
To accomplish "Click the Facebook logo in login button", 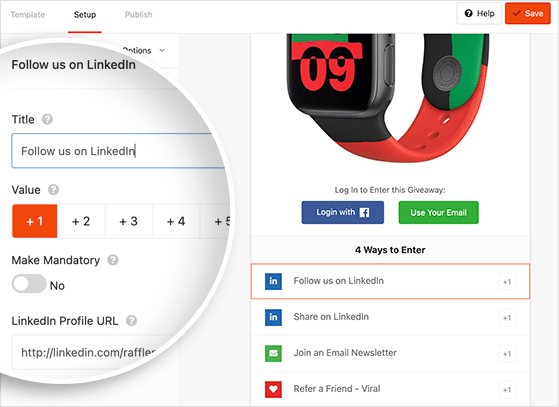I will 364,213.
